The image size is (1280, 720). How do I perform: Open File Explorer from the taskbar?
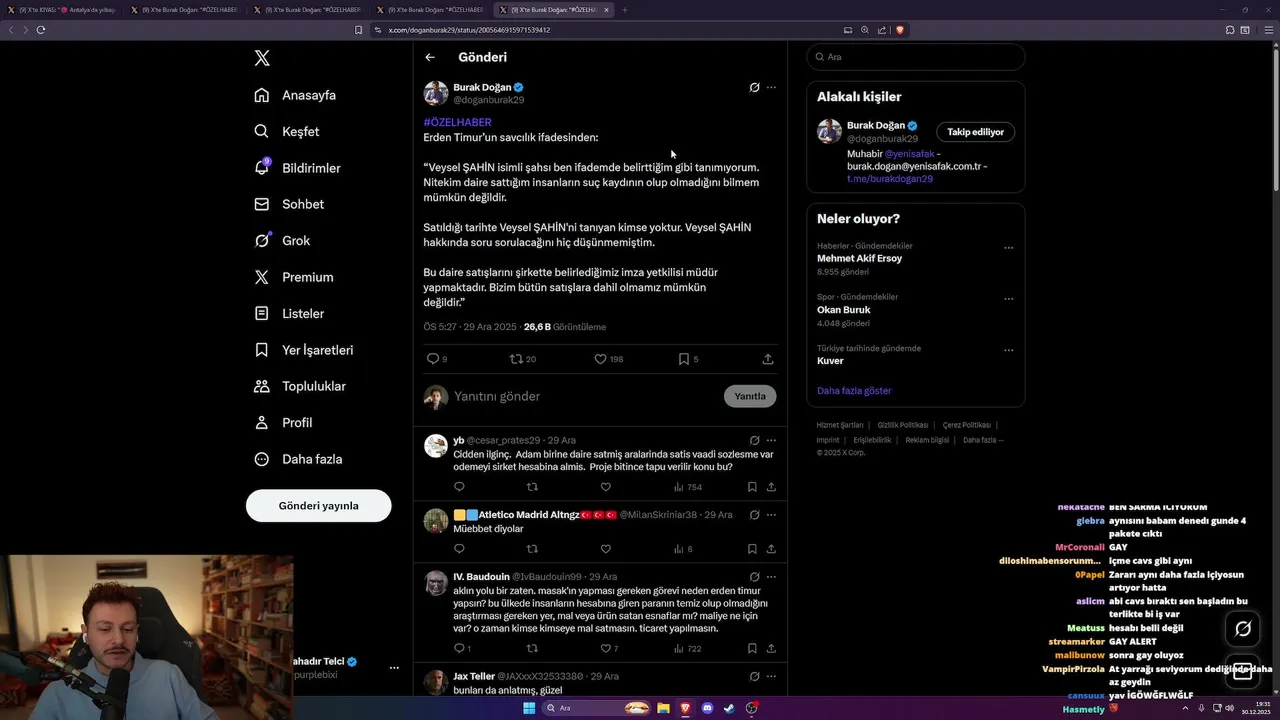pyautogui.click(x=663, y=708)
